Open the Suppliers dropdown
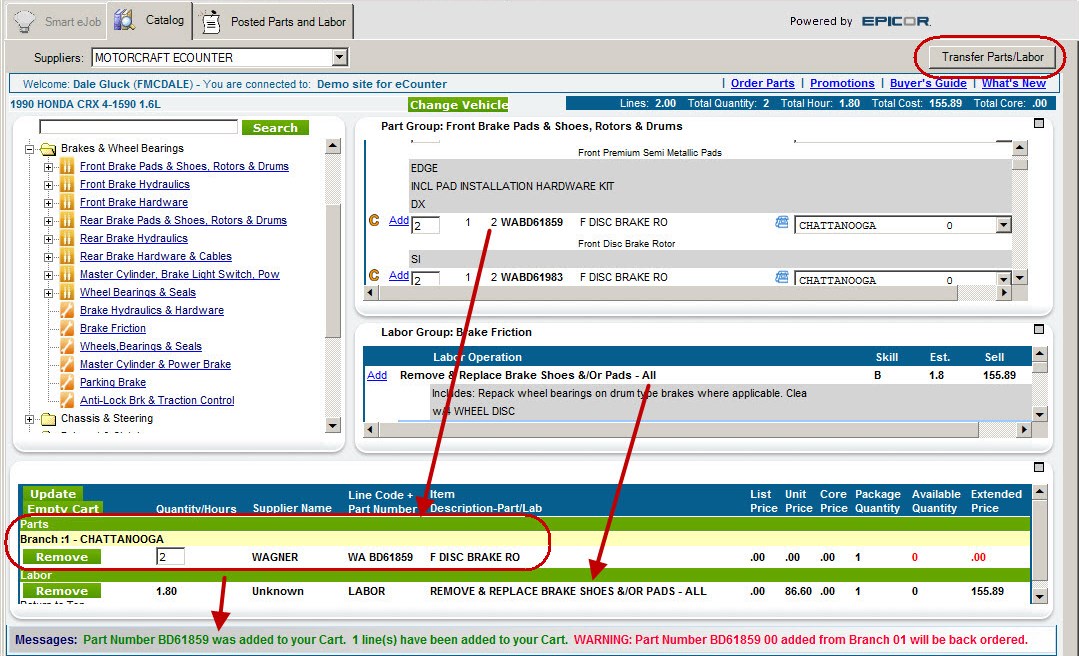 pyautogui.click(x=340, y=58)
